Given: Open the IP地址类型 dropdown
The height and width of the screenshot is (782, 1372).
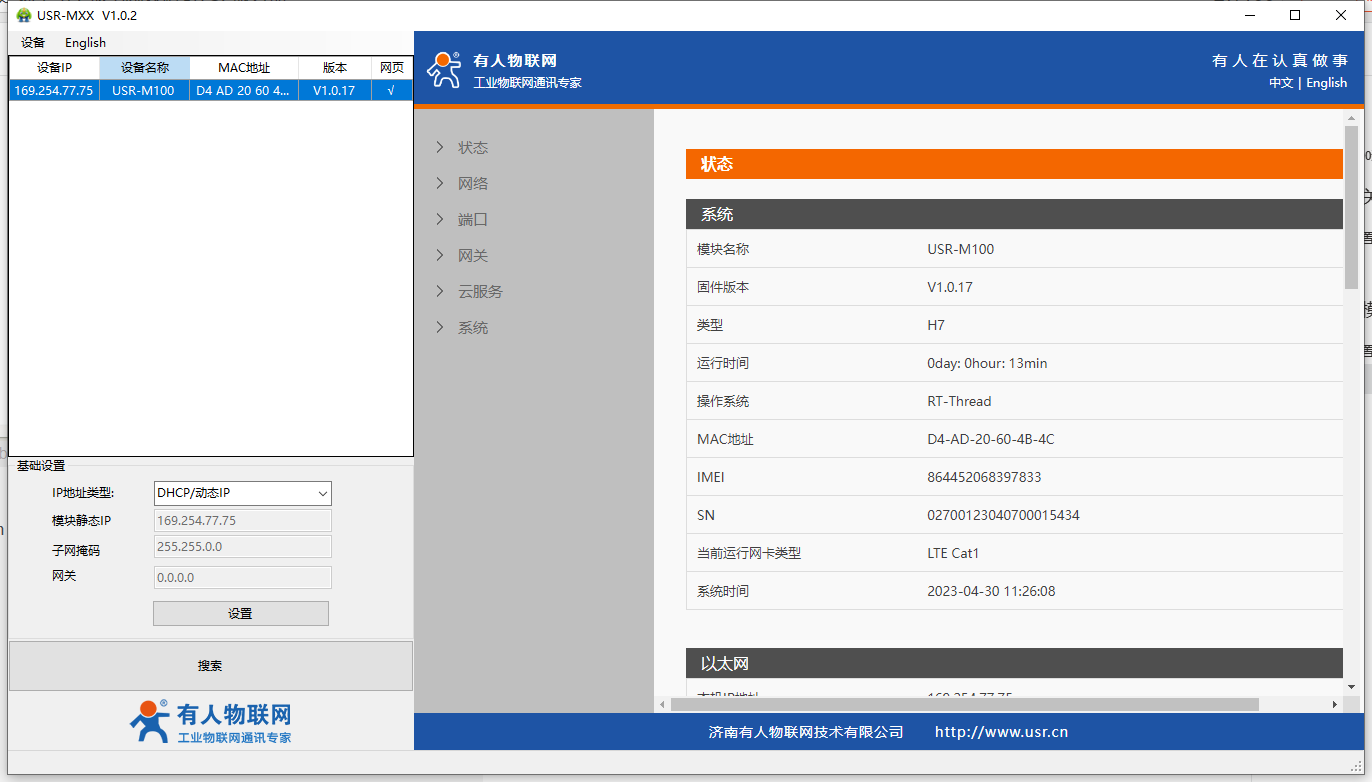Looking at the screenshot, I should point(242,493).
